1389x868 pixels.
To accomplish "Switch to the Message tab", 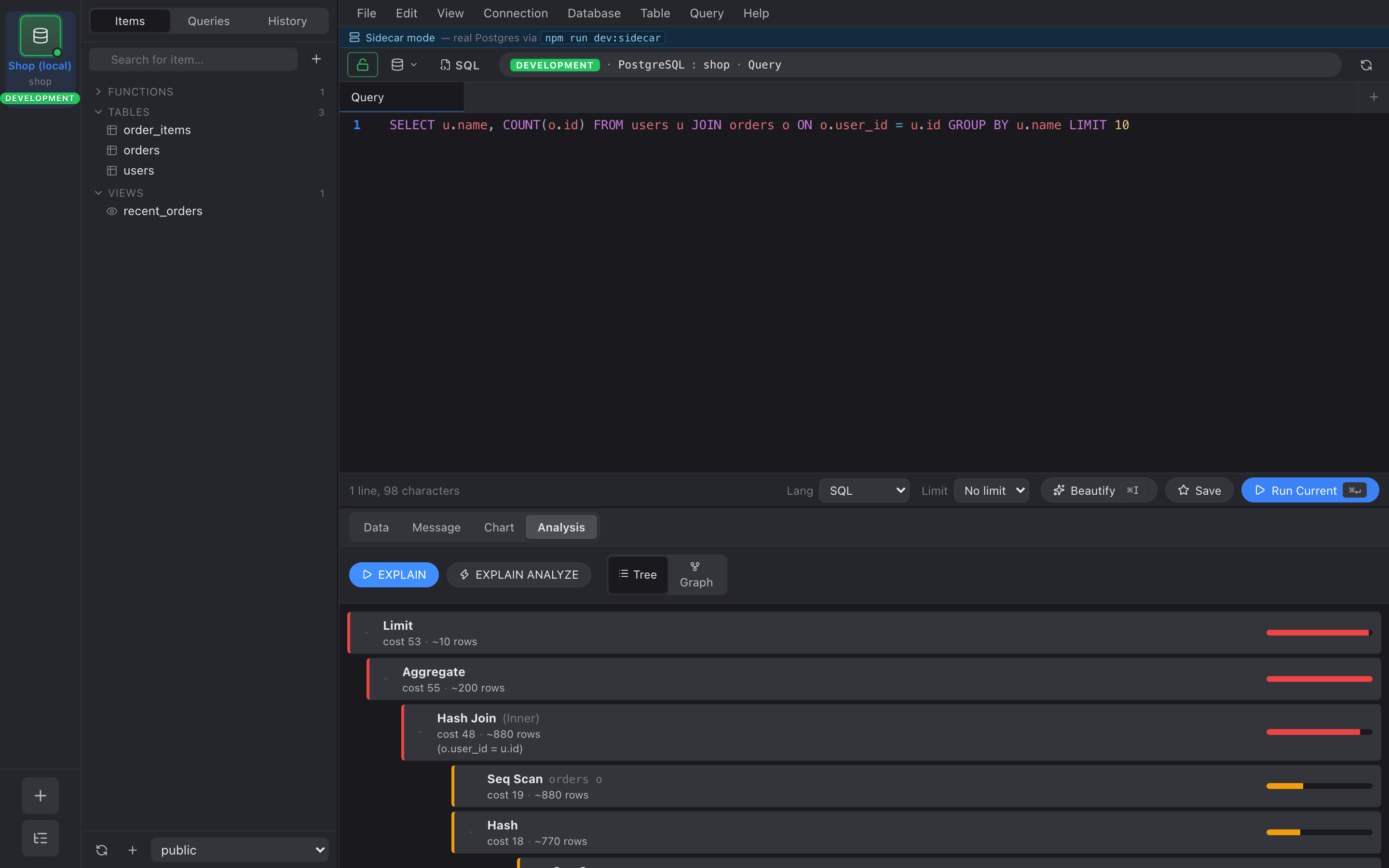I will (436, 528).
